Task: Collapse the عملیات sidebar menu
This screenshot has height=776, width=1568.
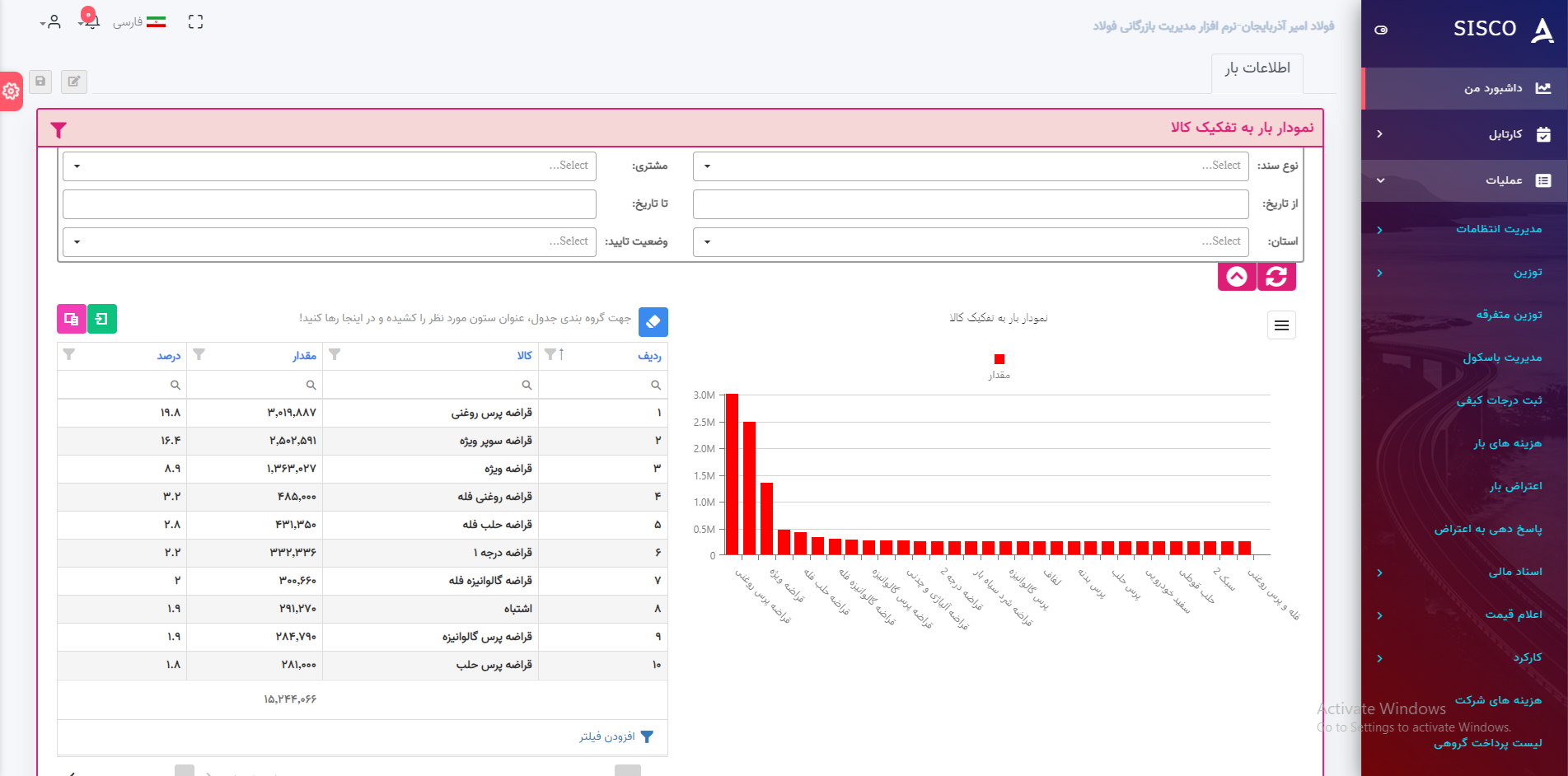Action: coord(1465,180)
